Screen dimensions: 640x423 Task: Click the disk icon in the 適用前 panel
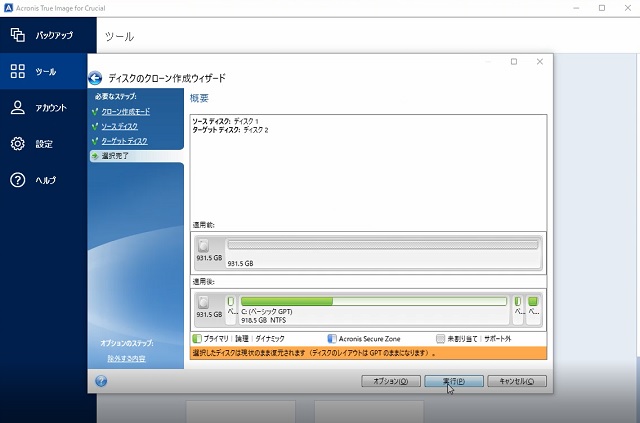(x=203, y=246)
